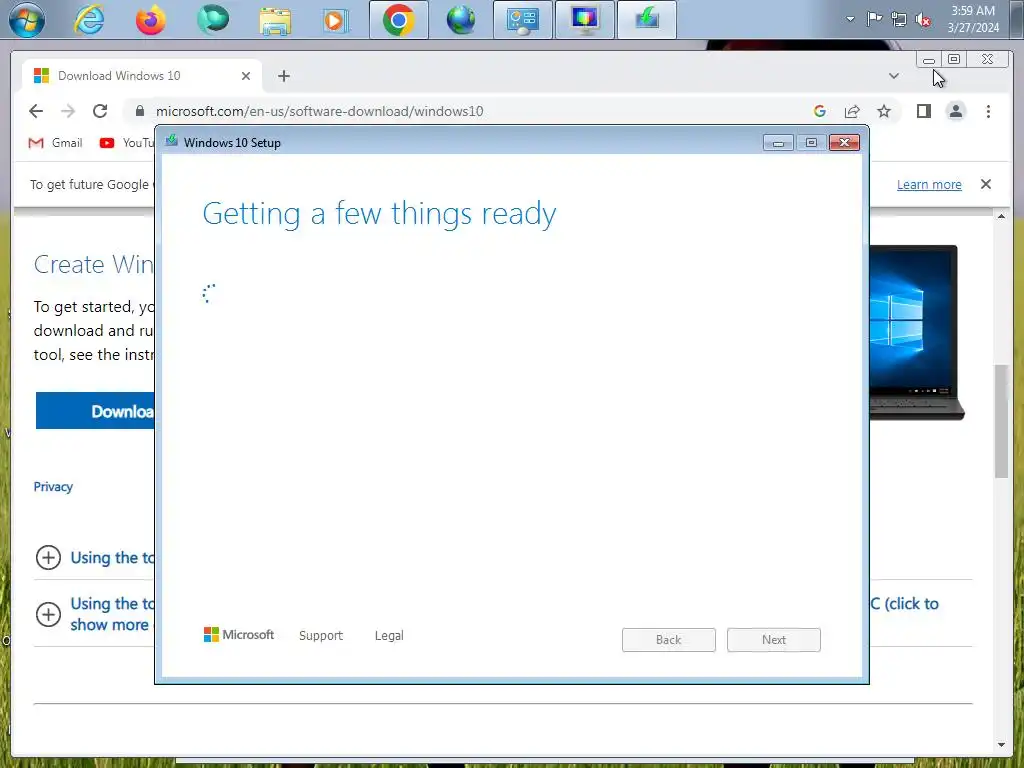The height and width of the screenshot is (768, 1024).
Task: Open the Windows Start orb
Action: click(27, 20)
